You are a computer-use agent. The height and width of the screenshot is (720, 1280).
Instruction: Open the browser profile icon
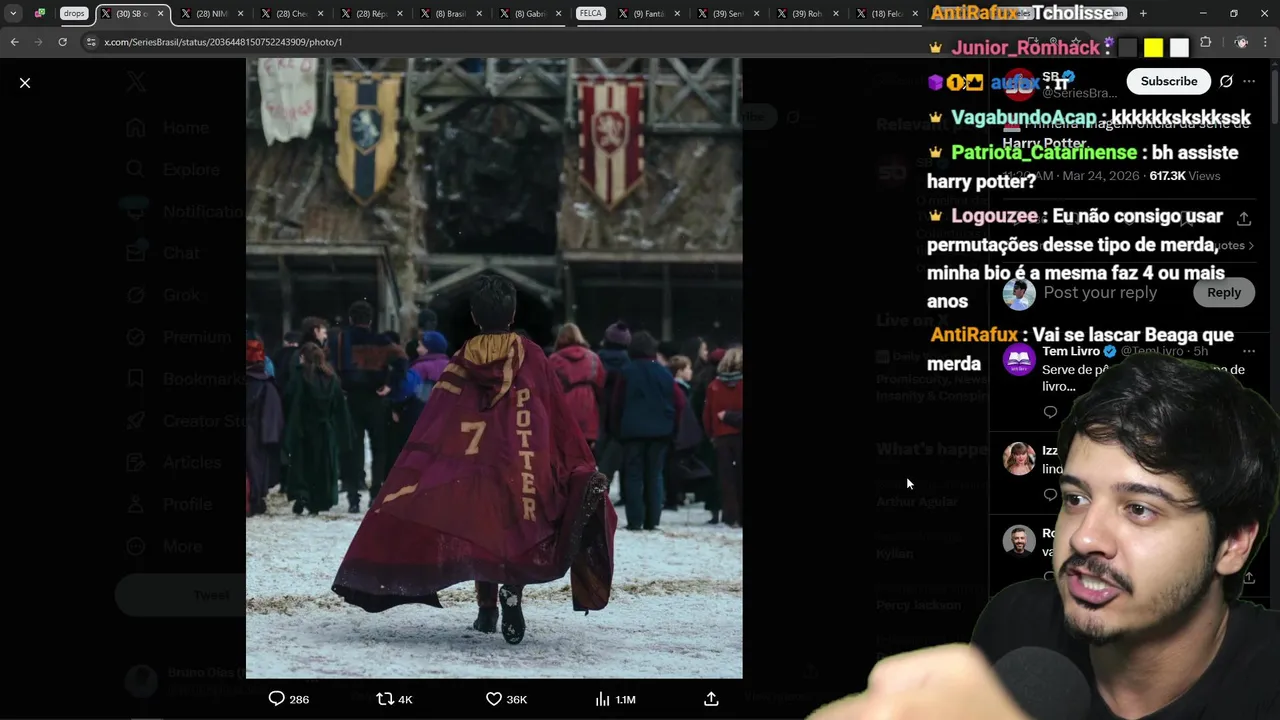click(x=1241, y=43)
